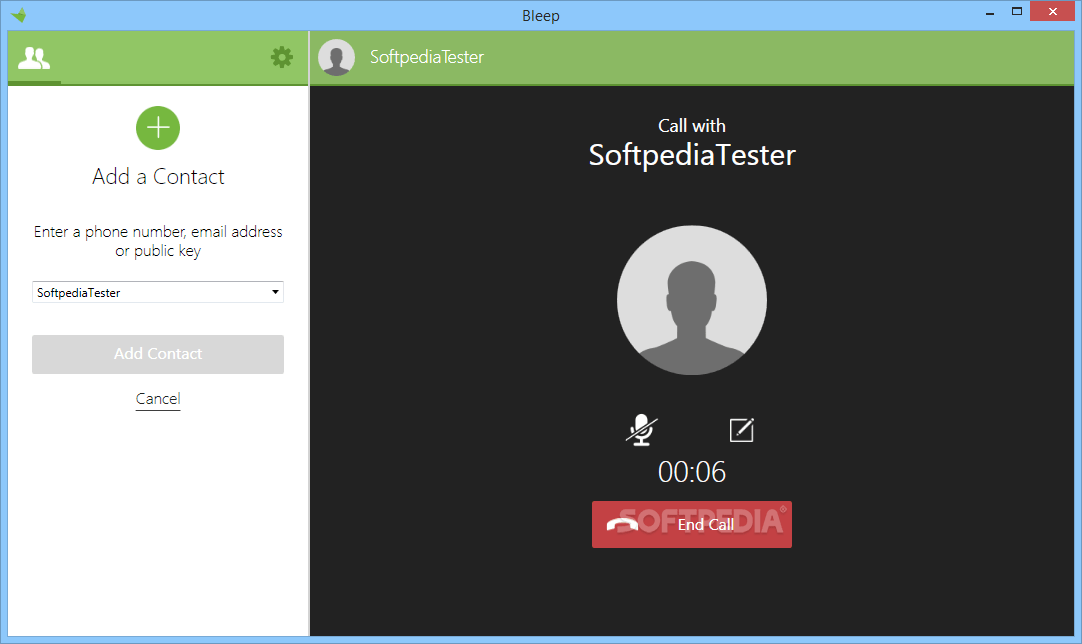Maximize the Bleep window
The image size is (1082, 644).
coord(1016,11)
